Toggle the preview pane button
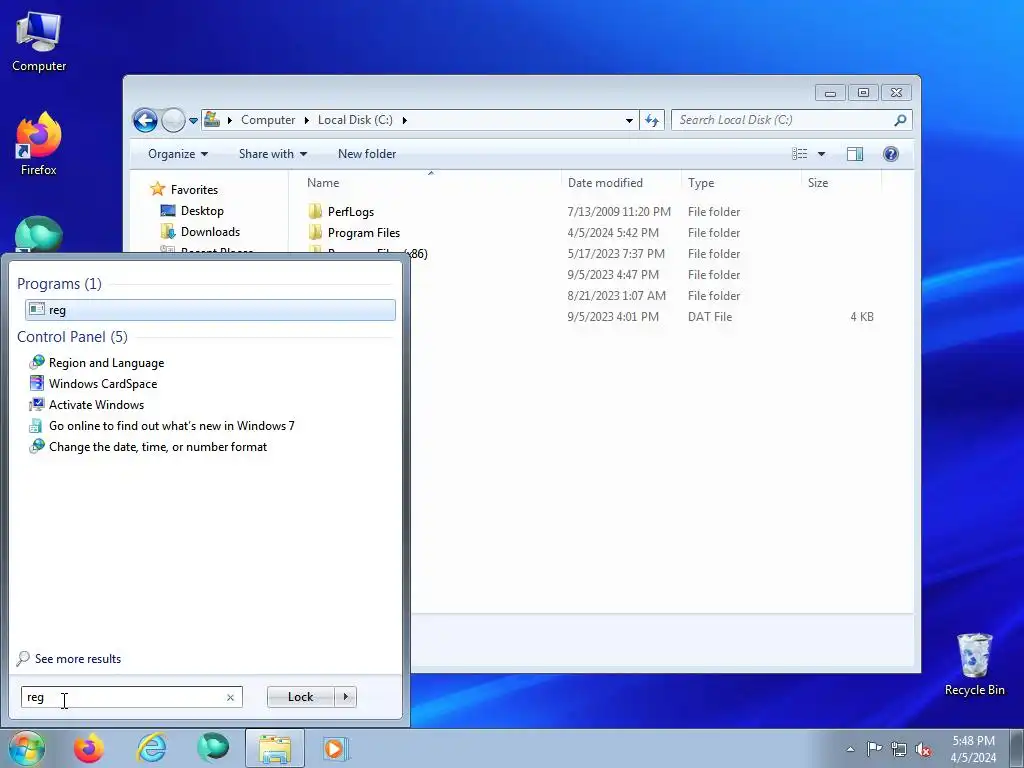The width and height of the screenshot is (1024, 768). [854, 153]
